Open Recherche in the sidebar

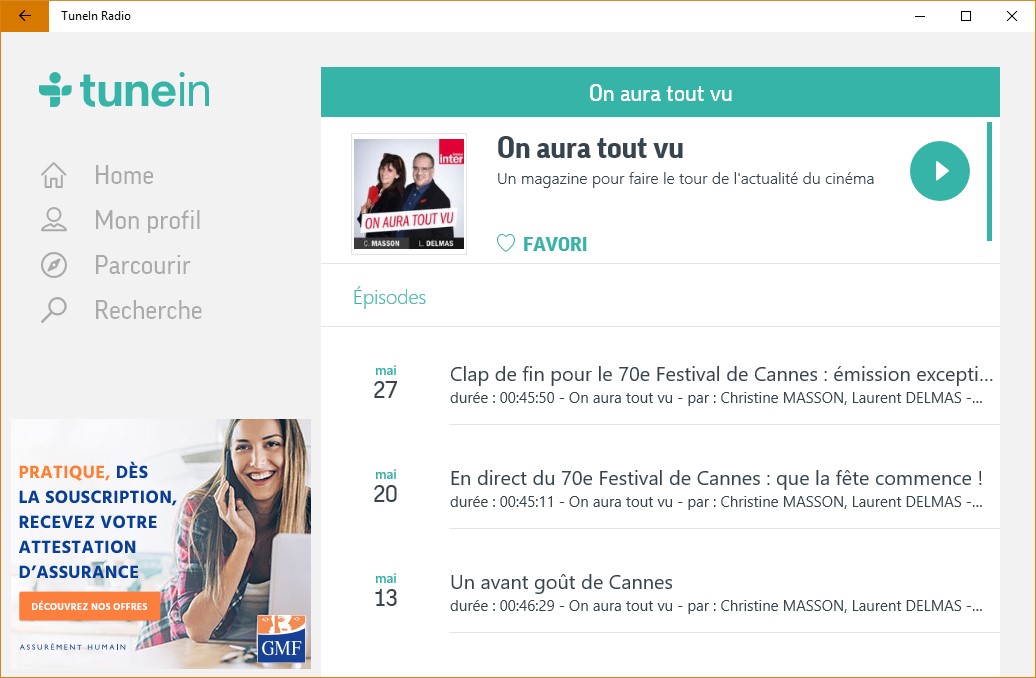tap(148, 310)
